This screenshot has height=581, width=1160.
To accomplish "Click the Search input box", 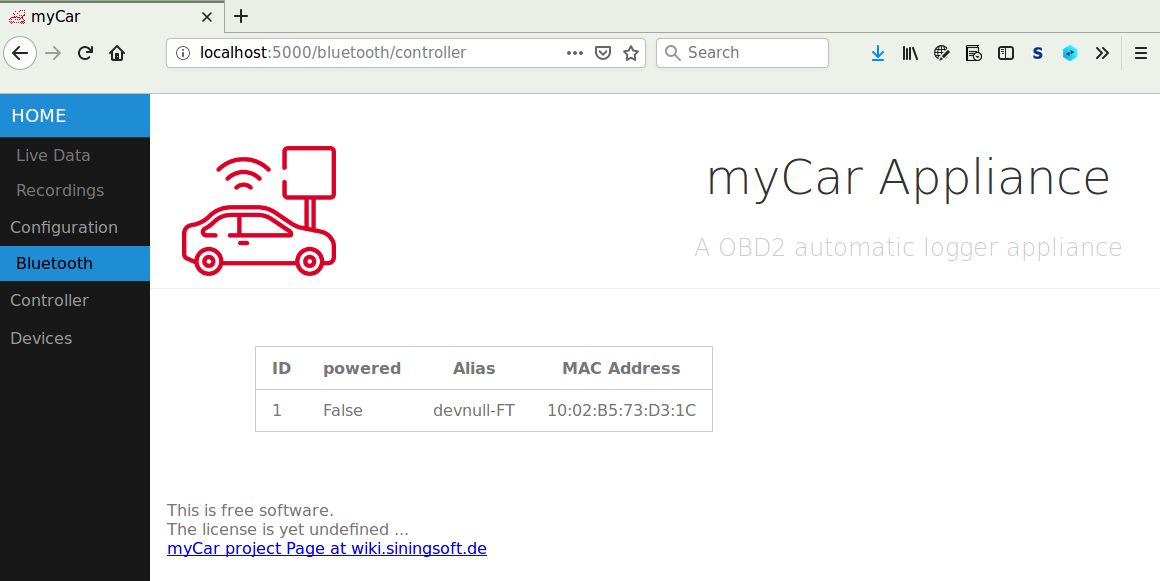I will [x=752, y=53].
